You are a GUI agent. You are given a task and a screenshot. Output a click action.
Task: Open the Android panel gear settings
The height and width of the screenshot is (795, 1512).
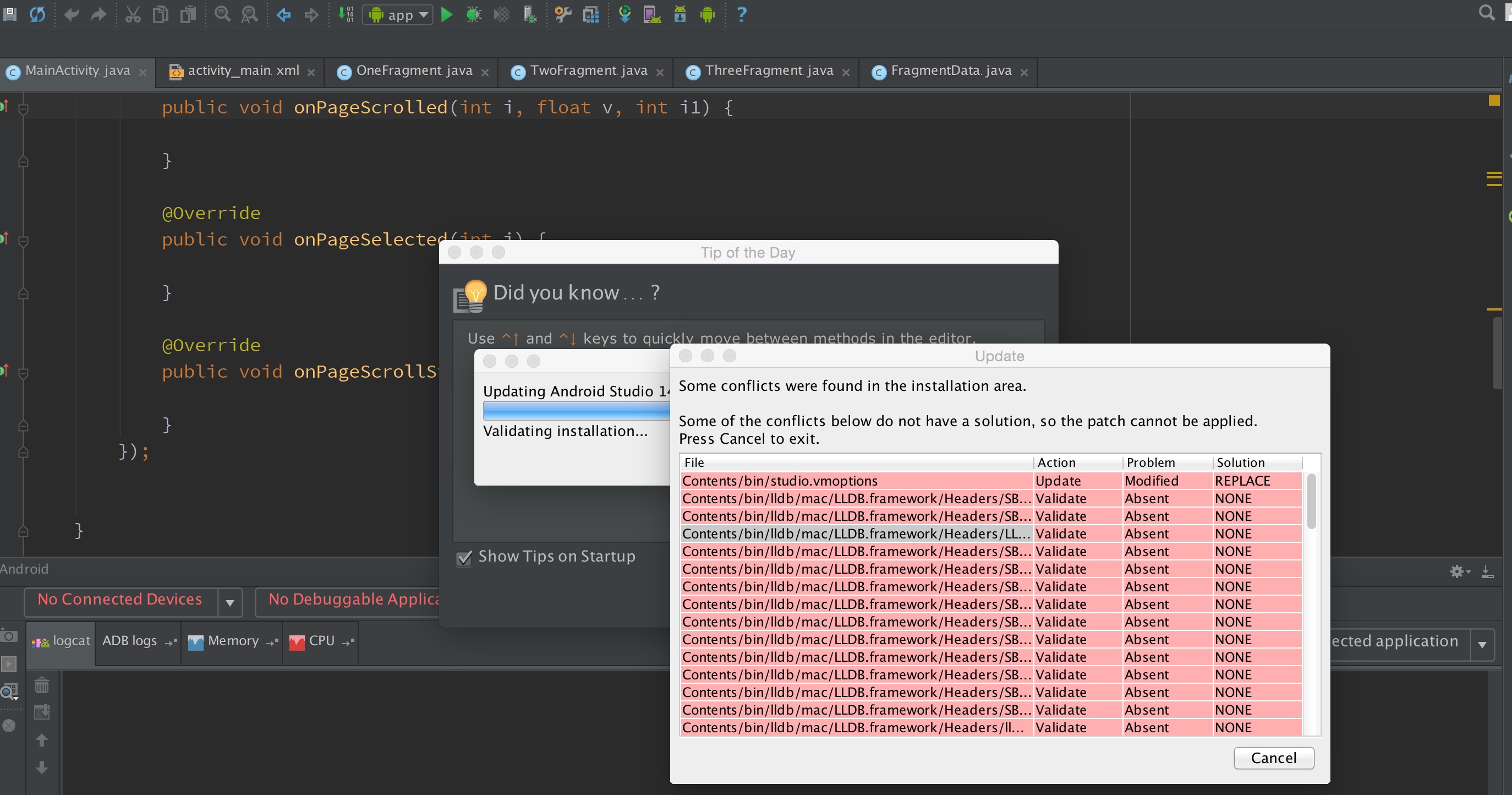tap(1460, 571)
